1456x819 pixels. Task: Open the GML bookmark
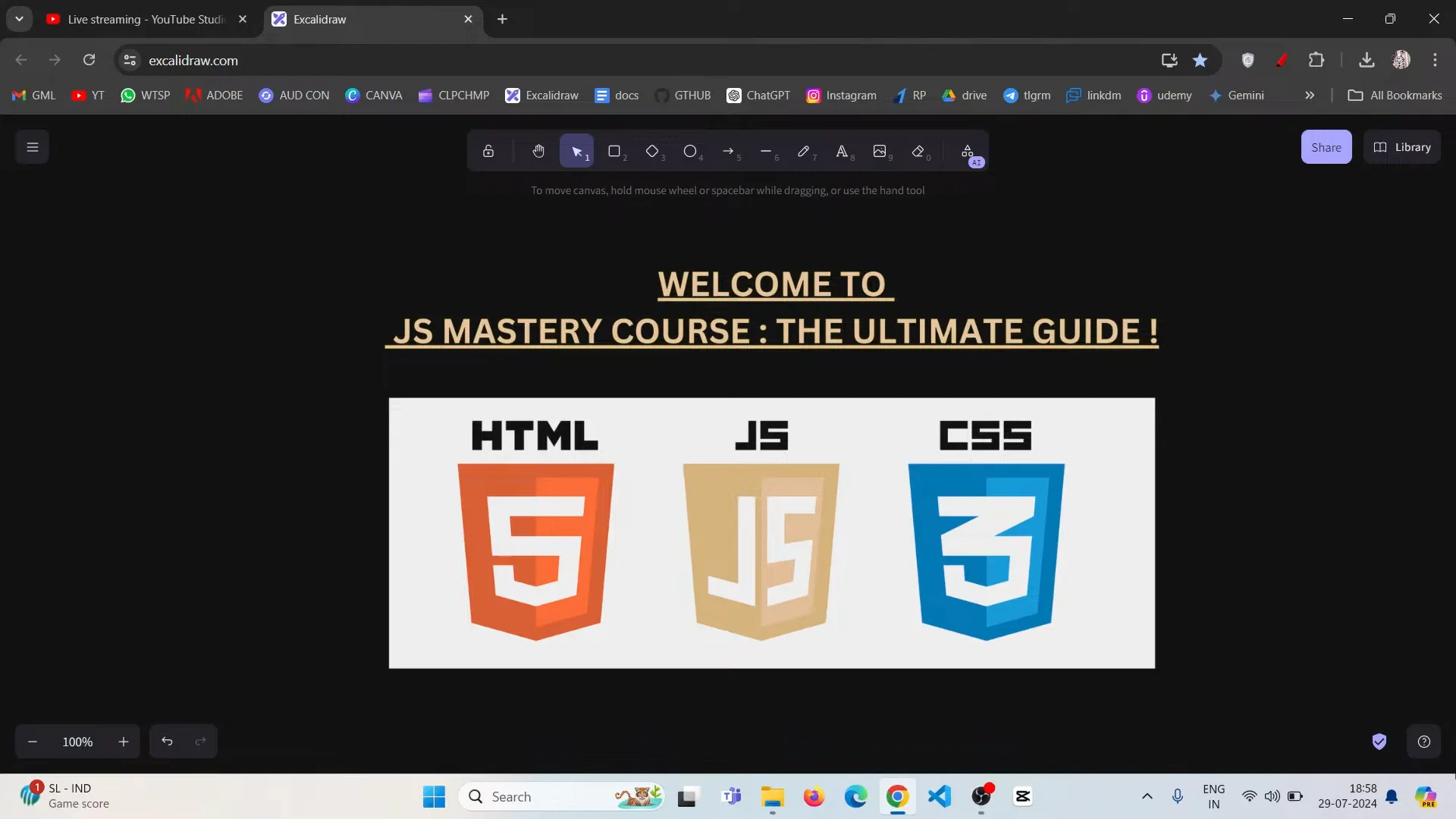tap(34, 96)
